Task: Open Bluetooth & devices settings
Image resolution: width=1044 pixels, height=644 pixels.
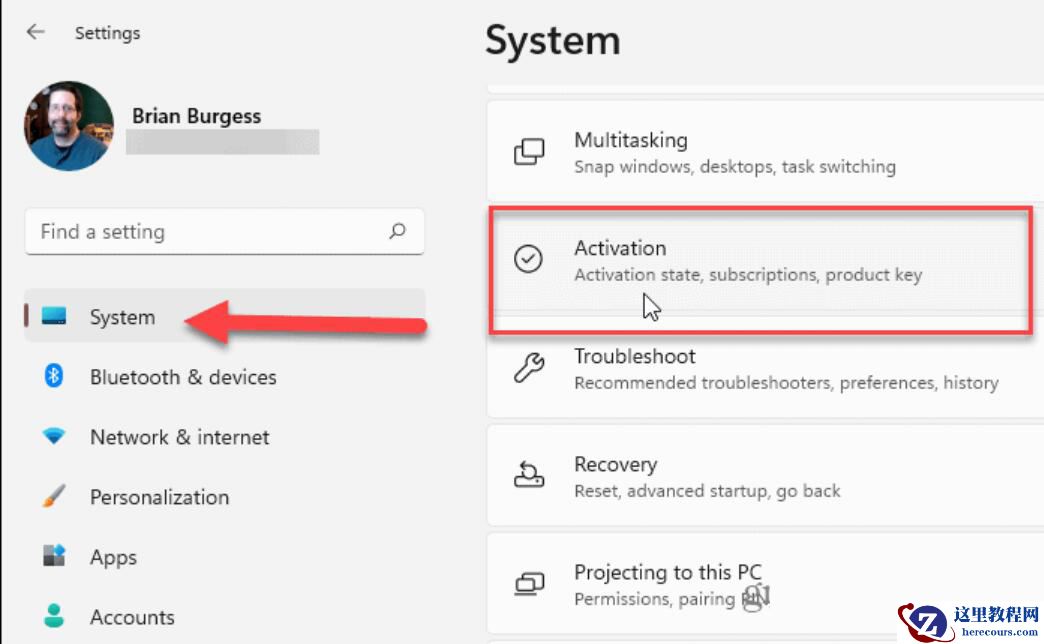Action: coord(183,377)
